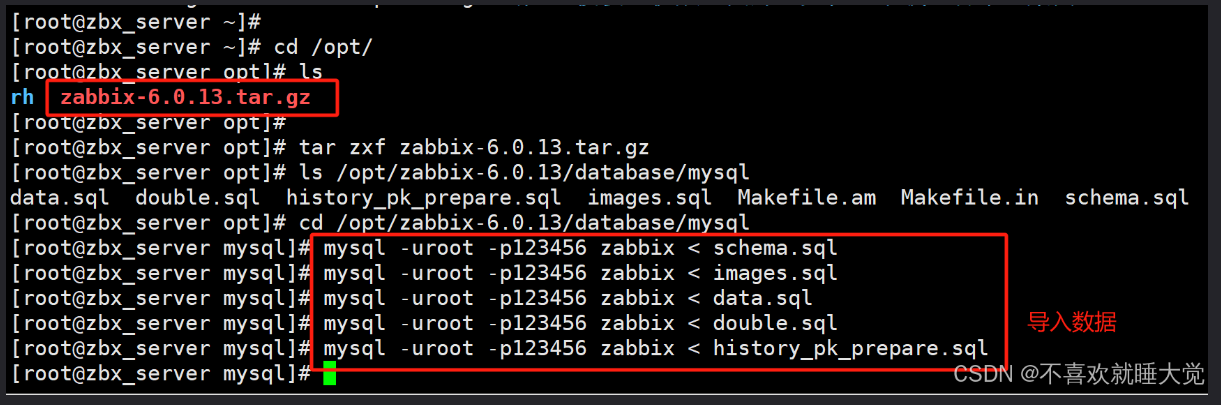The image size is (1221, 405).
Task: Click schema.sql in the ls output
Action: pos(1126,198)
